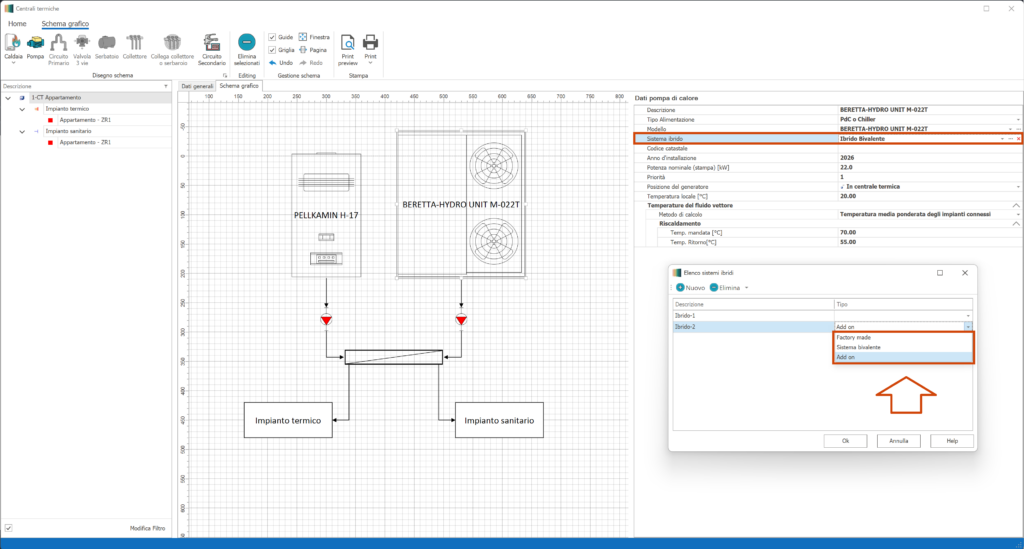Toggle the Guide checkbox
1024x549 pixels.
272,37
